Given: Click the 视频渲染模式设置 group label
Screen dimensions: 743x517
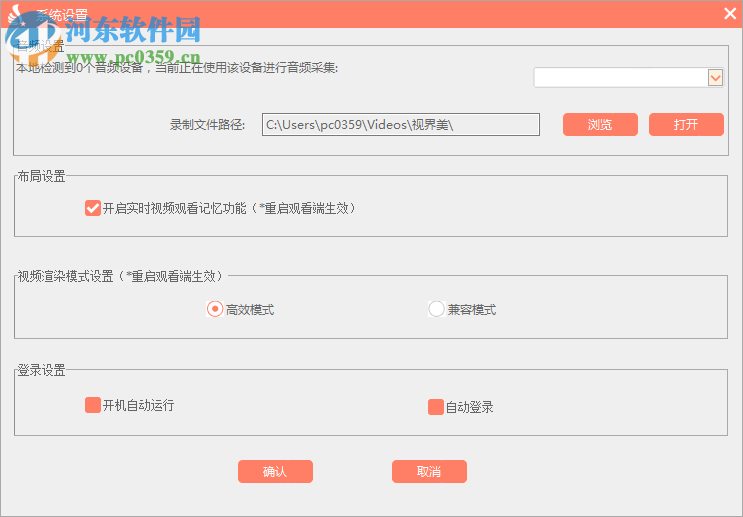Looking at the screenshot, I should click(x=120, y=276).
